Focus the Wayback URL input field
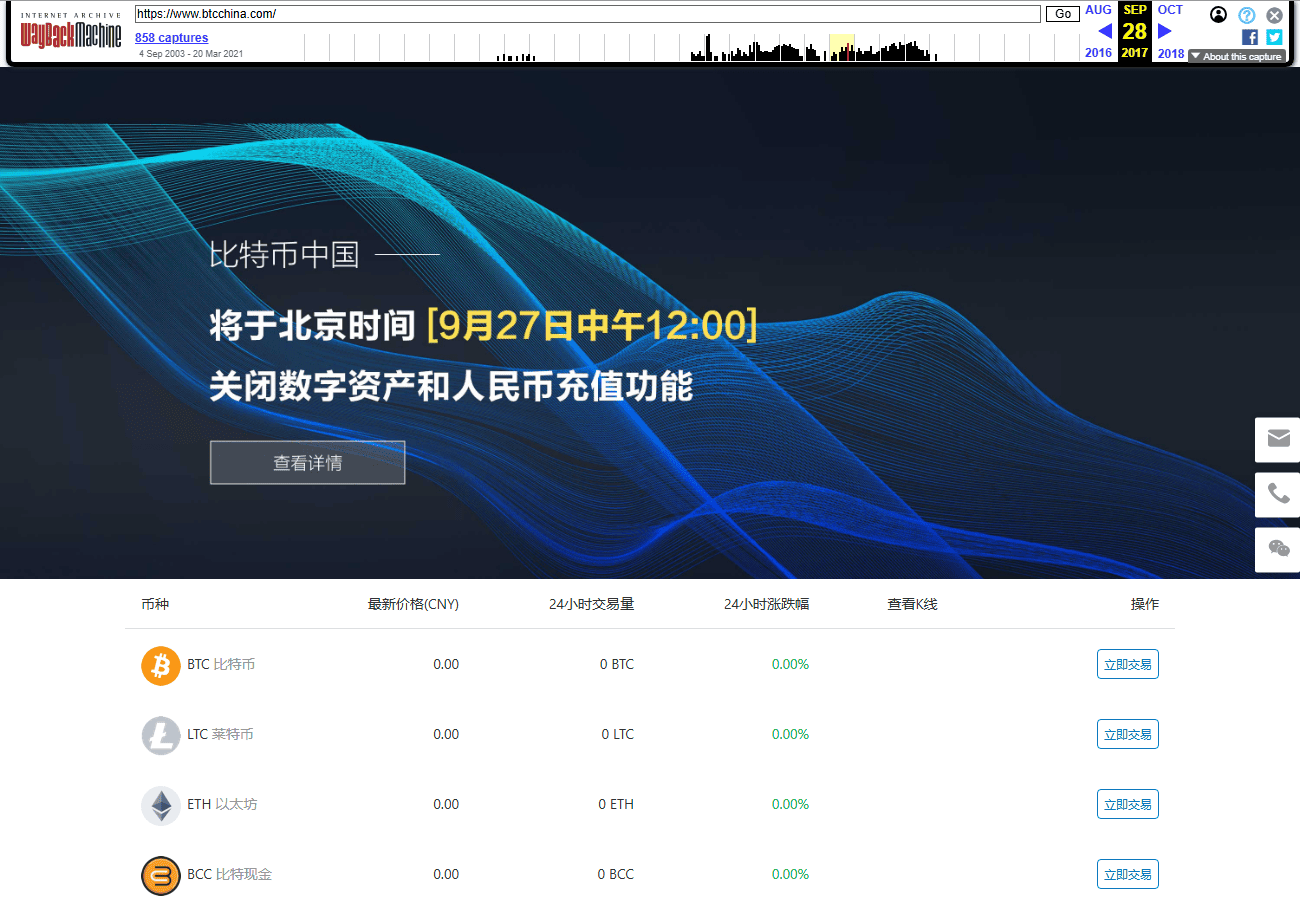 (588, 14)
